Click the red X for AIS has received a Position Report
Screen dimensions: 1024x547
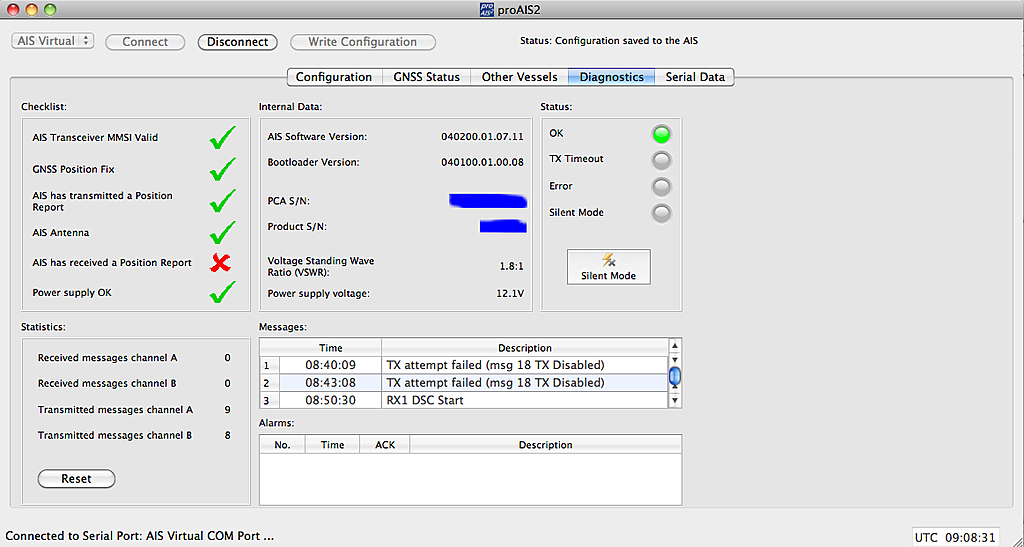(221, 263)
